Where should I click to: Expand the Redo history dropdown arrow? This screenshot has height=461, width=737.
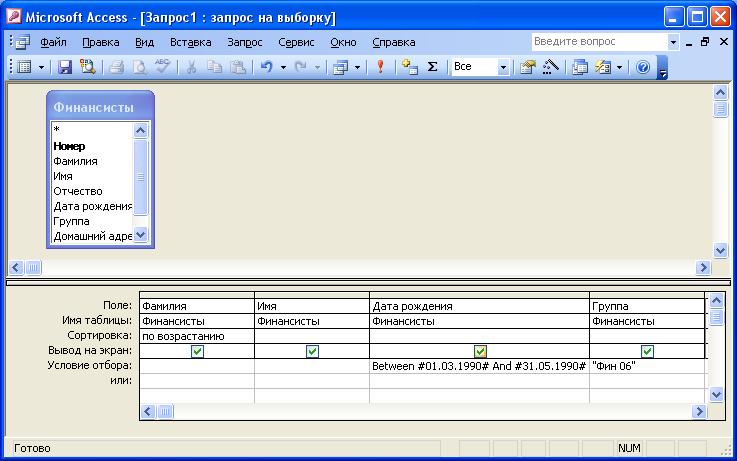(317, 67)
